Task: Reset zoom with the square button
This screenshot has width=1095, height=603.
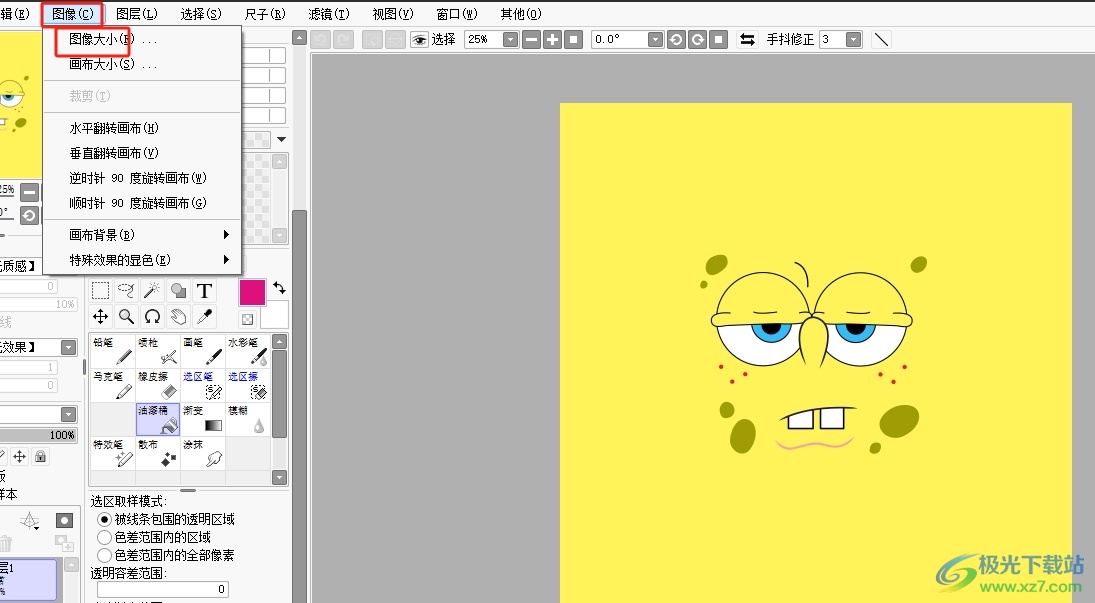Action: 573,40
